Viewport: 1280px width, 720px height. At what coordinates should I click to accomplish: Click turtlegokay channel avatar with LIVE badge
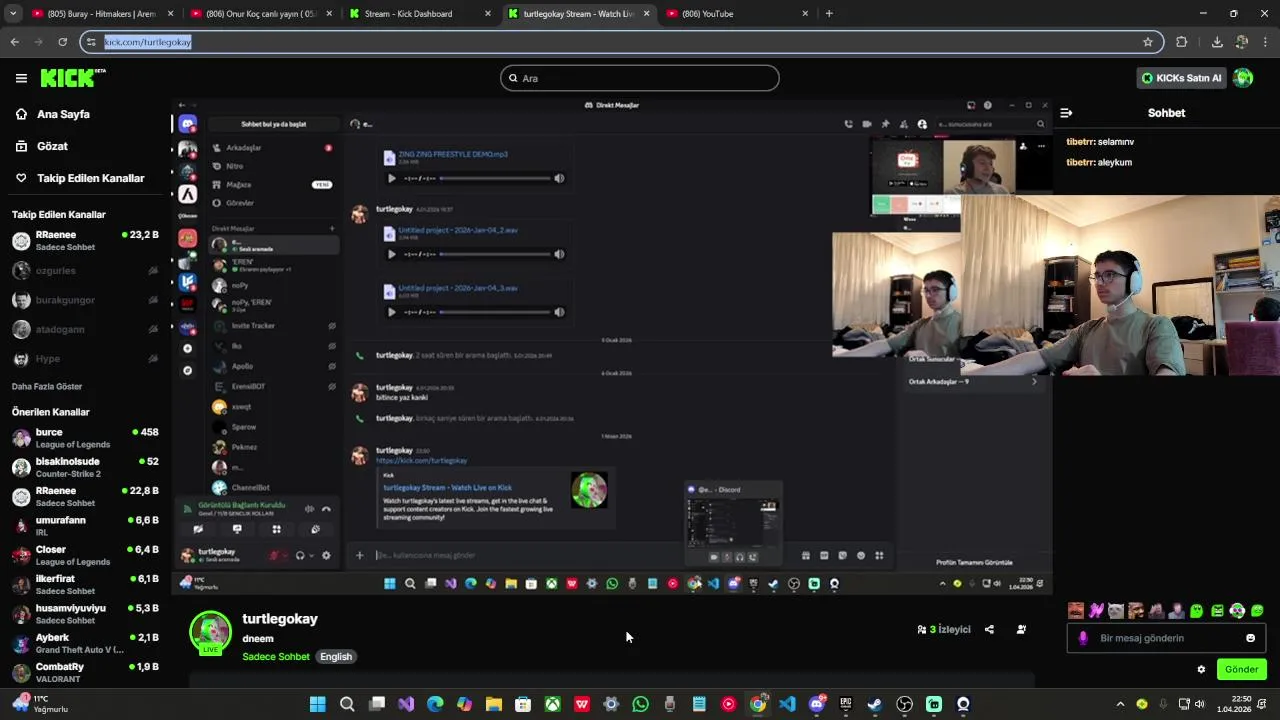pos(210,632)
